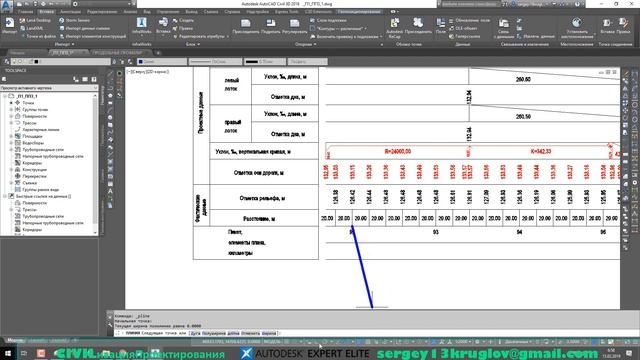Screen dimensions: 640x360
Task: Collapse Быстрые ссылки на данные node
Action: click(x=5, y=196)
